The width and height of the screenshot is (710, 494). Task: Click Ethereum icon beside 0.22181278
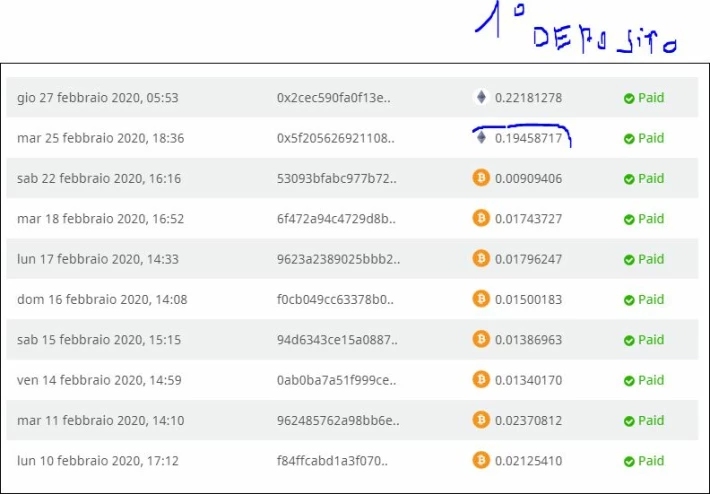coord(481,97)
